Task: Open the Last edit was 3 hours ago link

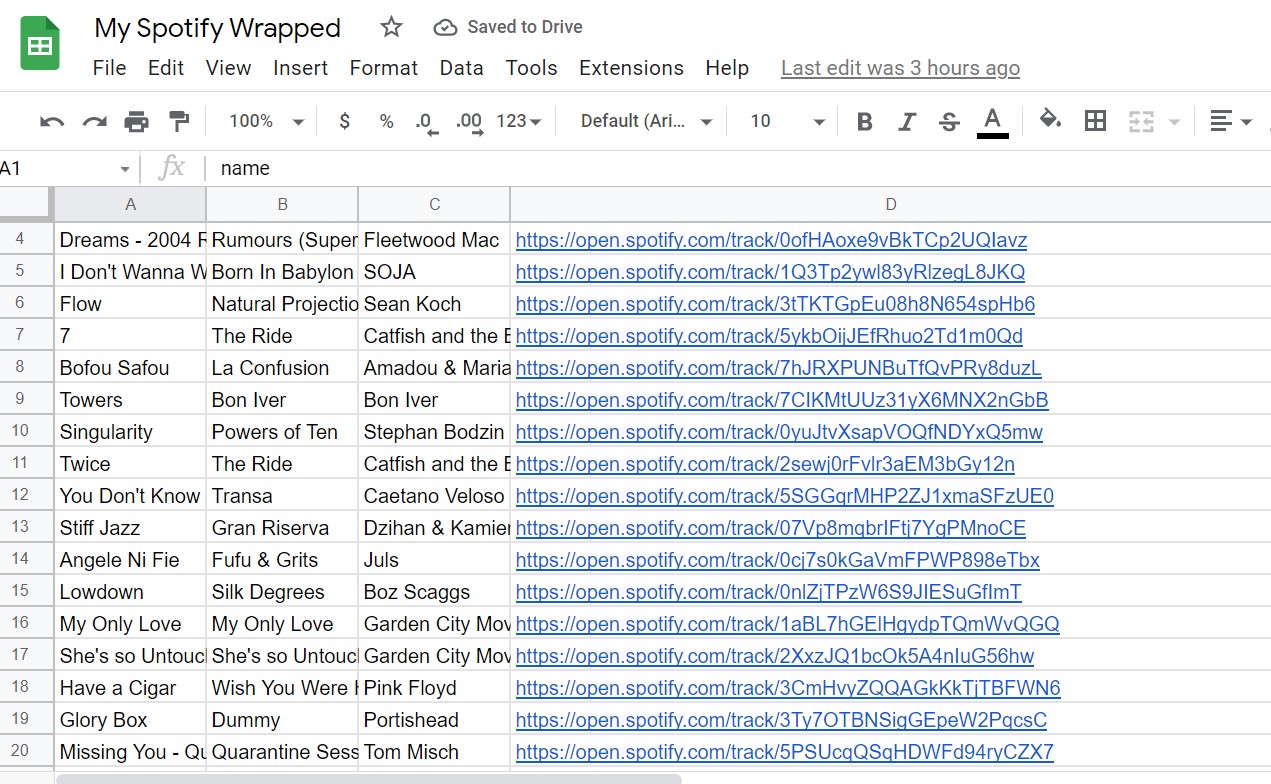Action: tap(900, 68)
